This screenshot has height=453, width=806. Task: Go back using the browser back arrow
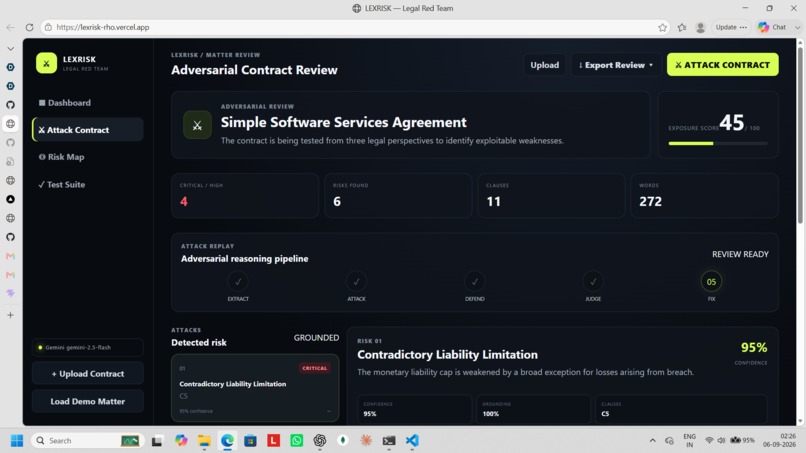coord(11,27)
